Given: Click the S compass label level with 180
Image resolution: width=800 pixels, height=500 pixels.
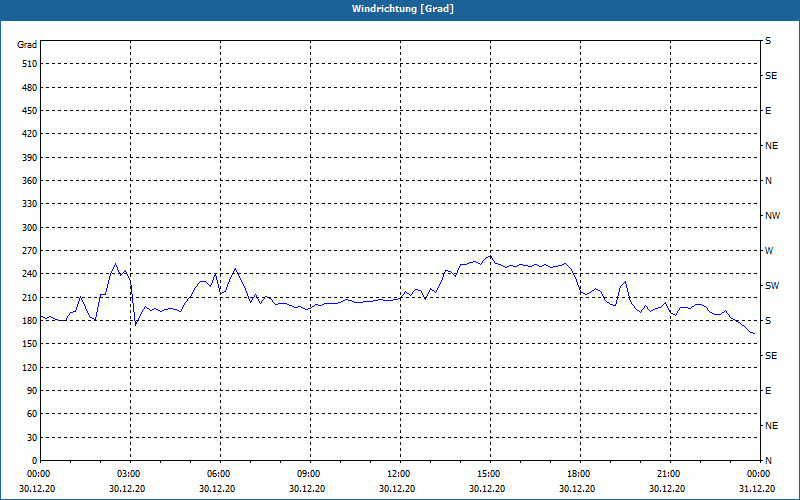Looking at the screenshot, I should [768, 321].
